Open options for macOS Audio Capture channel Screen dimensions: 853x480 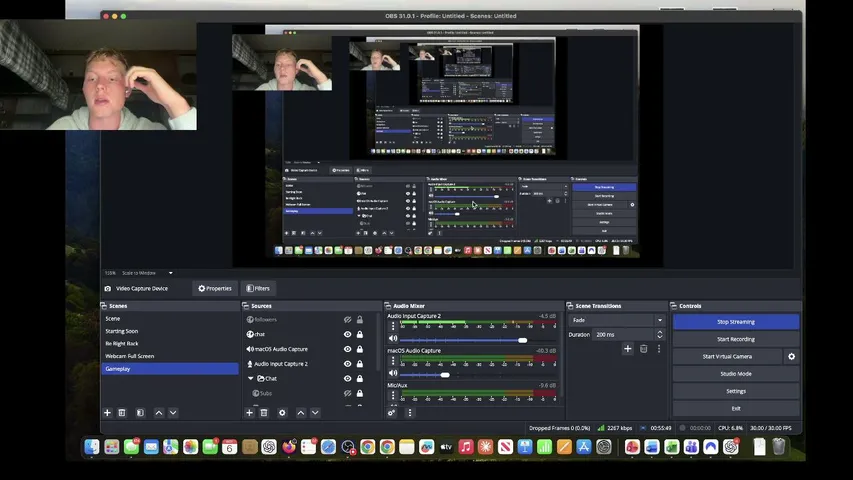tap(393, 361)
